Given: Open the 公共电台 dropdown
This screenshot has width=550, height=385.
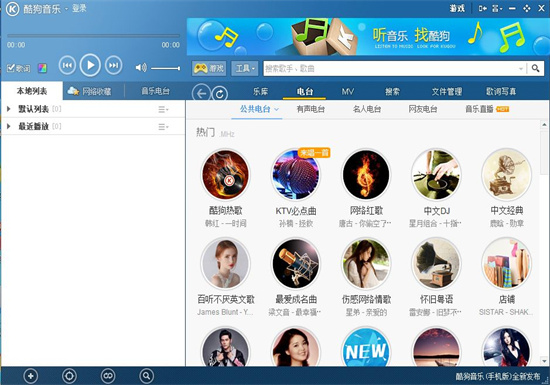Looking at the screenshot, I should pyautogui.click(x=259, y=109).
